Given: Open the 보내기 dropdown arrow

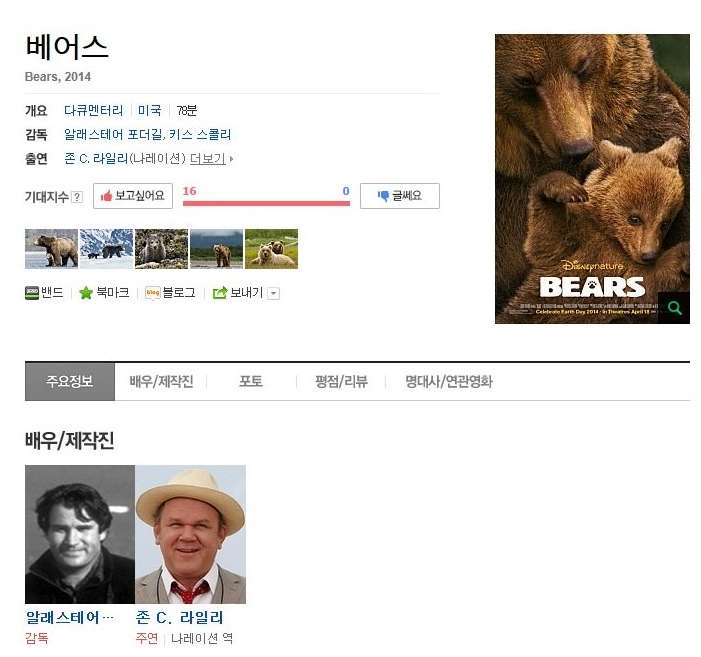Looking at the screenshot, I should pyautogui.click(x=274, y=294).
